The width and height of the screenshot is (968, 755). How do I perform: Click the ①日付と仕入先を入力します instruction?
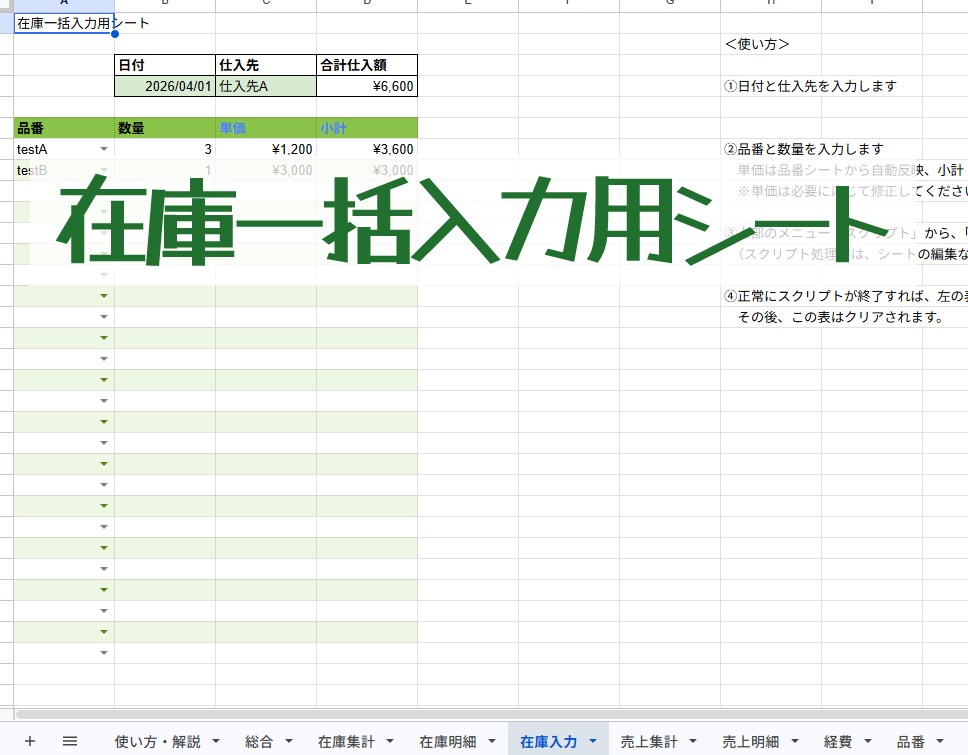pyautogui.click(x=810, y=86)
